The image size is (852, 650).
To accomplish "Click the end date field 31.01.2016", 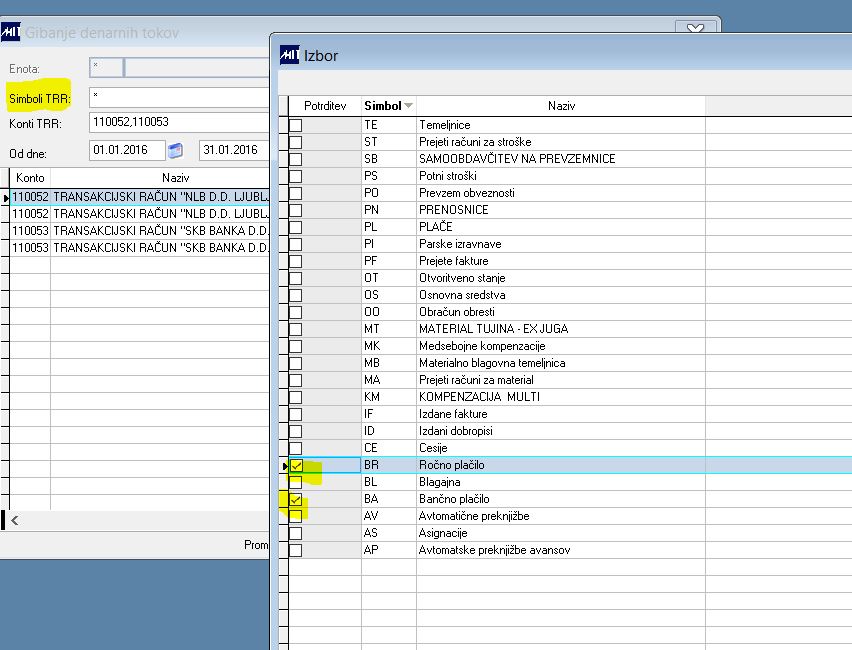I will (x=234, y=150).
